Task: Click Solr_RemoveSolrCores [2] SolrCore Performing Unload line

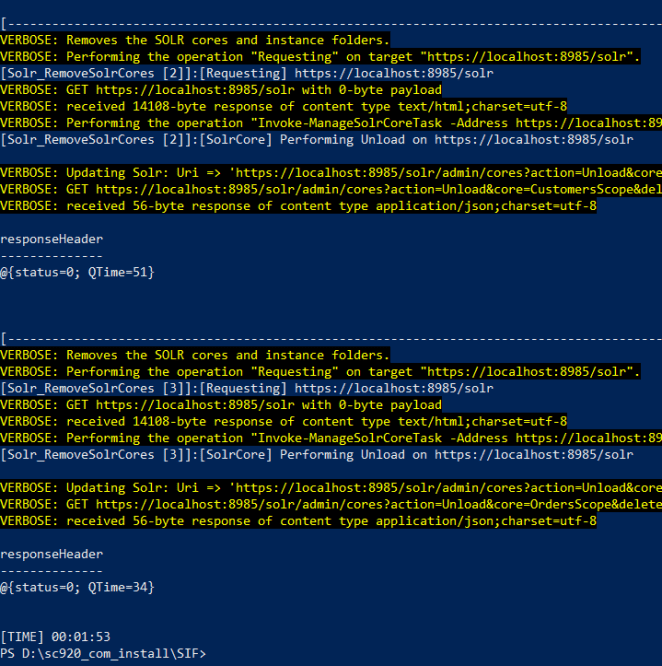Action: [x=316, y=140]
